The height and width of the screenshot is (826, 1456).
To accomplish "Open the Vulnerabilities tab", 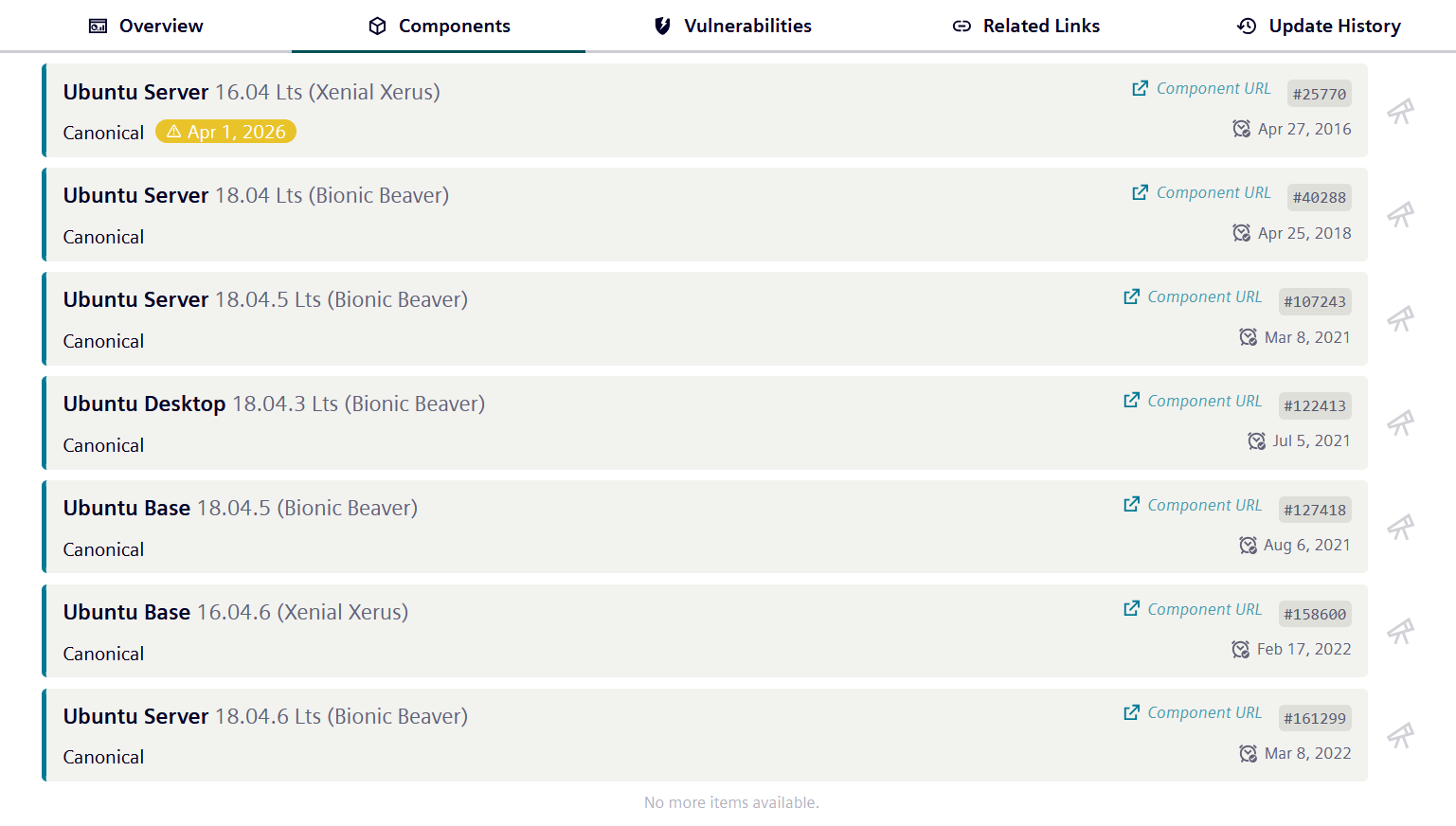I will [x=732, y=26].
